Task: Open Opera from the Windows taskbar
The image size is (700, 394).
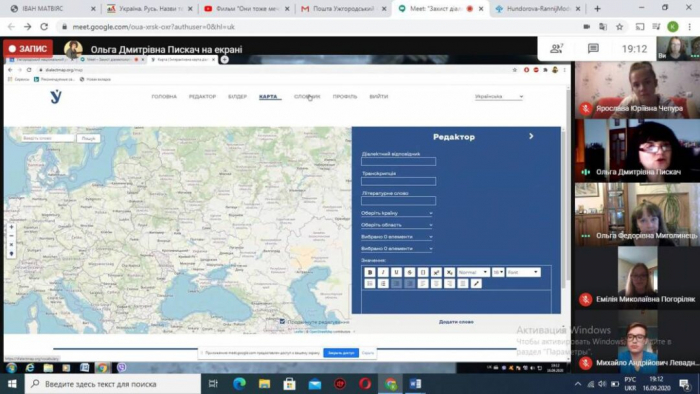Action: pos(365,384)
